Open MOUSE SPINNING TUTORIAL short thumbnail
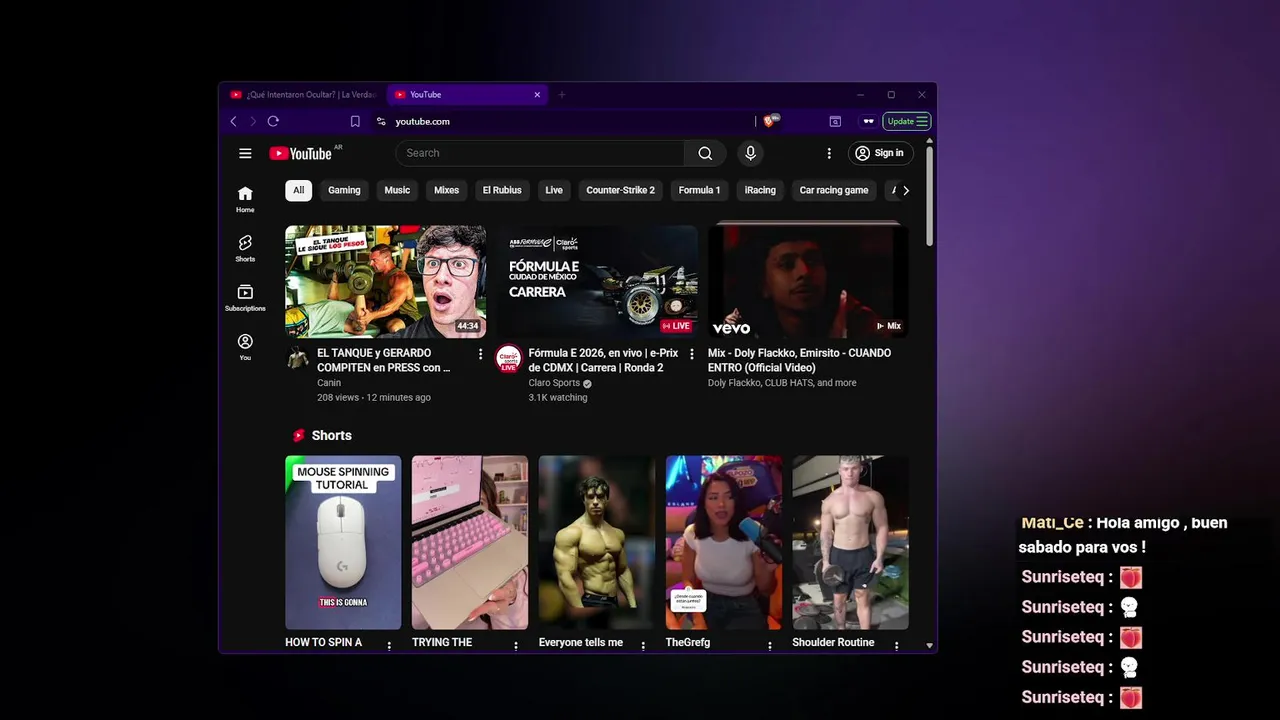 click(x=343, y=543)
